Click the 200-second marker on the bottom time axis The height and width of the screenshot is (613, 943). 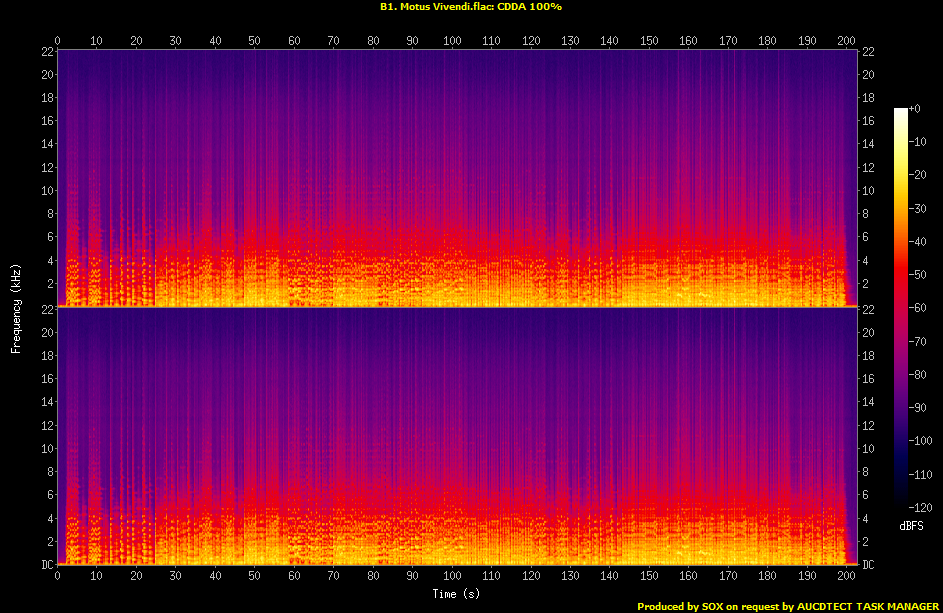coord(846,577)
